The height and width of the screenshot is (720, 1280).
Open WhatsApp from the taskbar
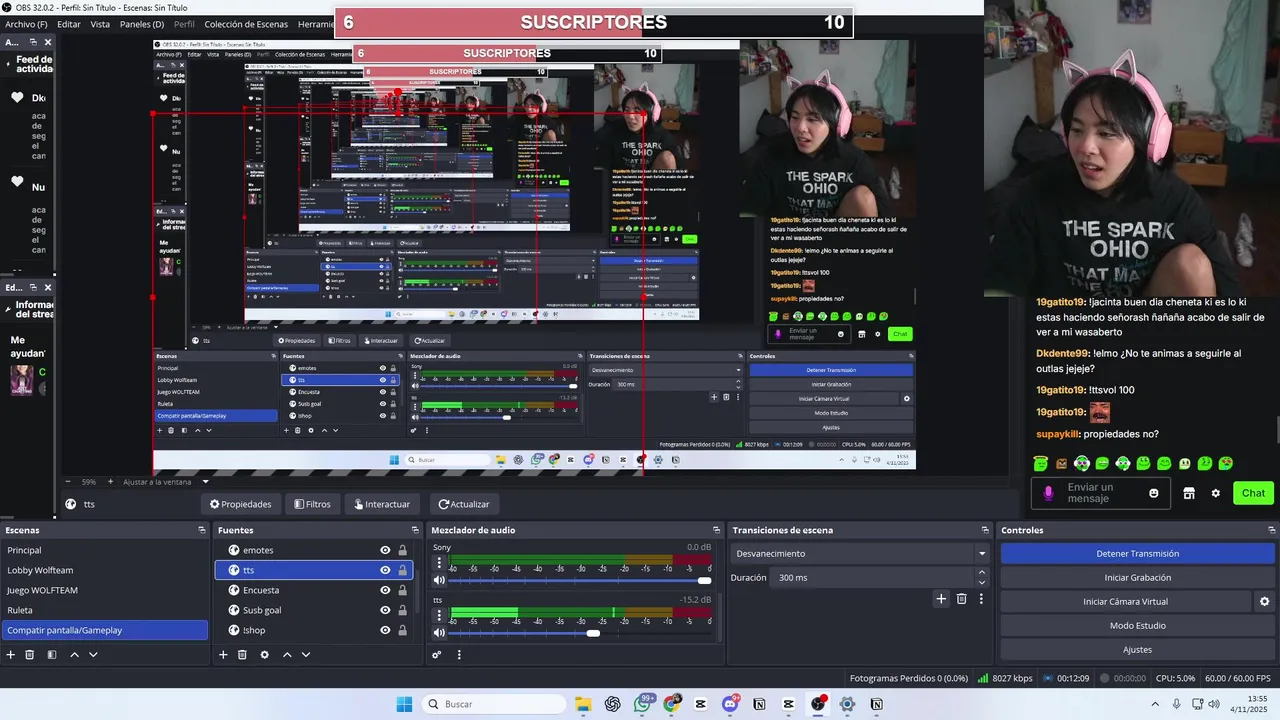point(642,704)
